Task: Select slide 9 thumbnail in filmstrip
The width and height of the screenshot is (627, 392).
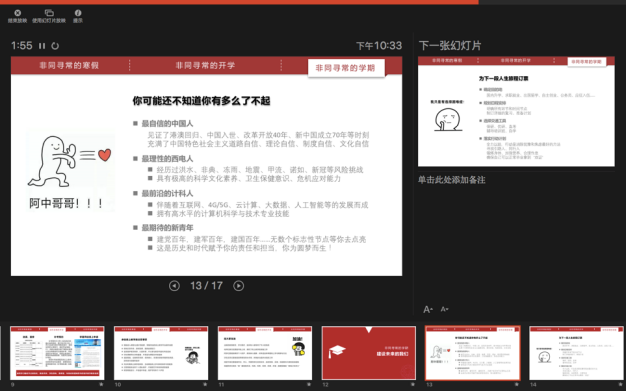Action: click(57, 353)
